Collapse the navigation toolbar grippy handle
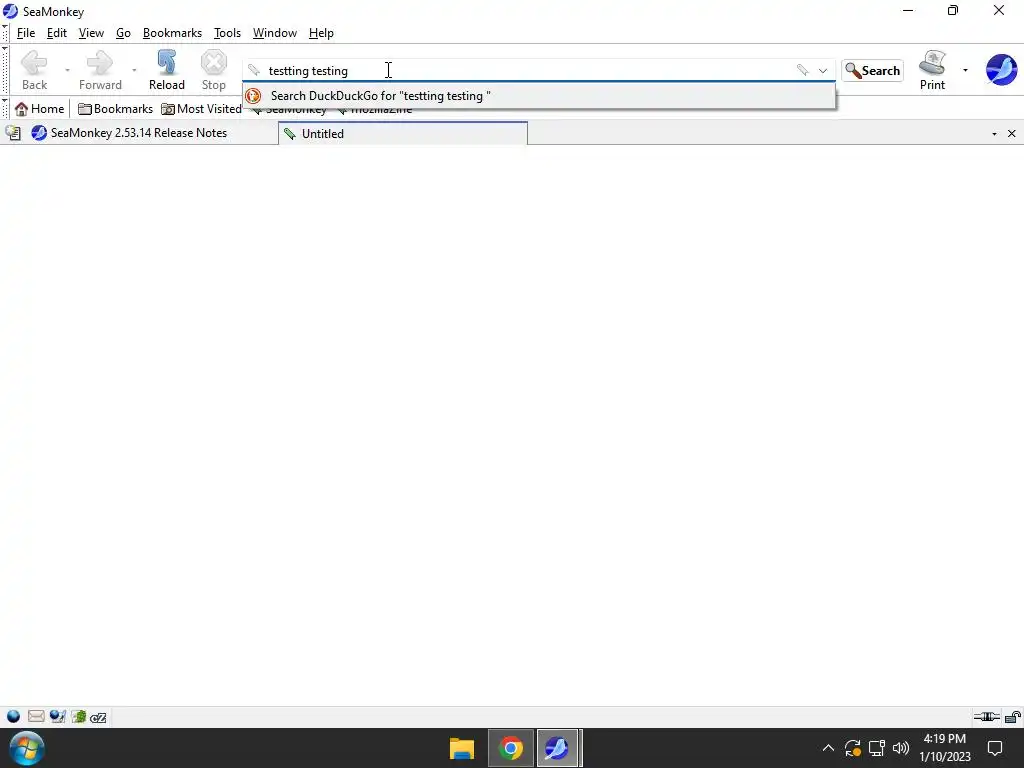This screenshot has width=1024, height=768. coord(5,70)
